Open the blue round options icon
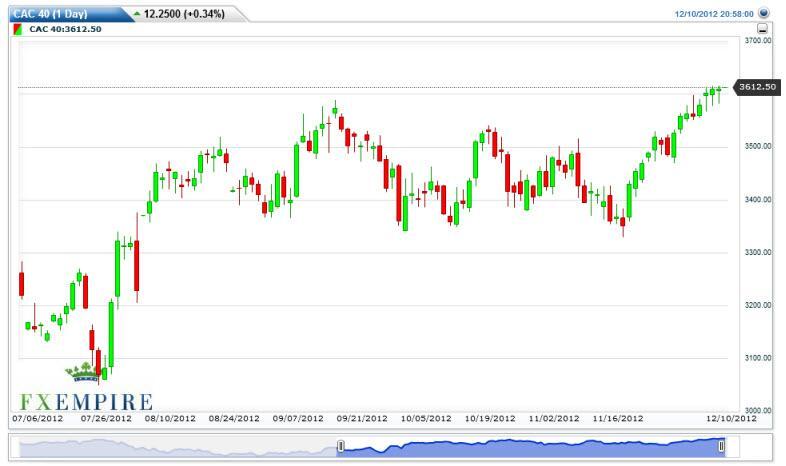Image resolution: width=786 pixels, height=466 pixels. [x=764, y=14]
